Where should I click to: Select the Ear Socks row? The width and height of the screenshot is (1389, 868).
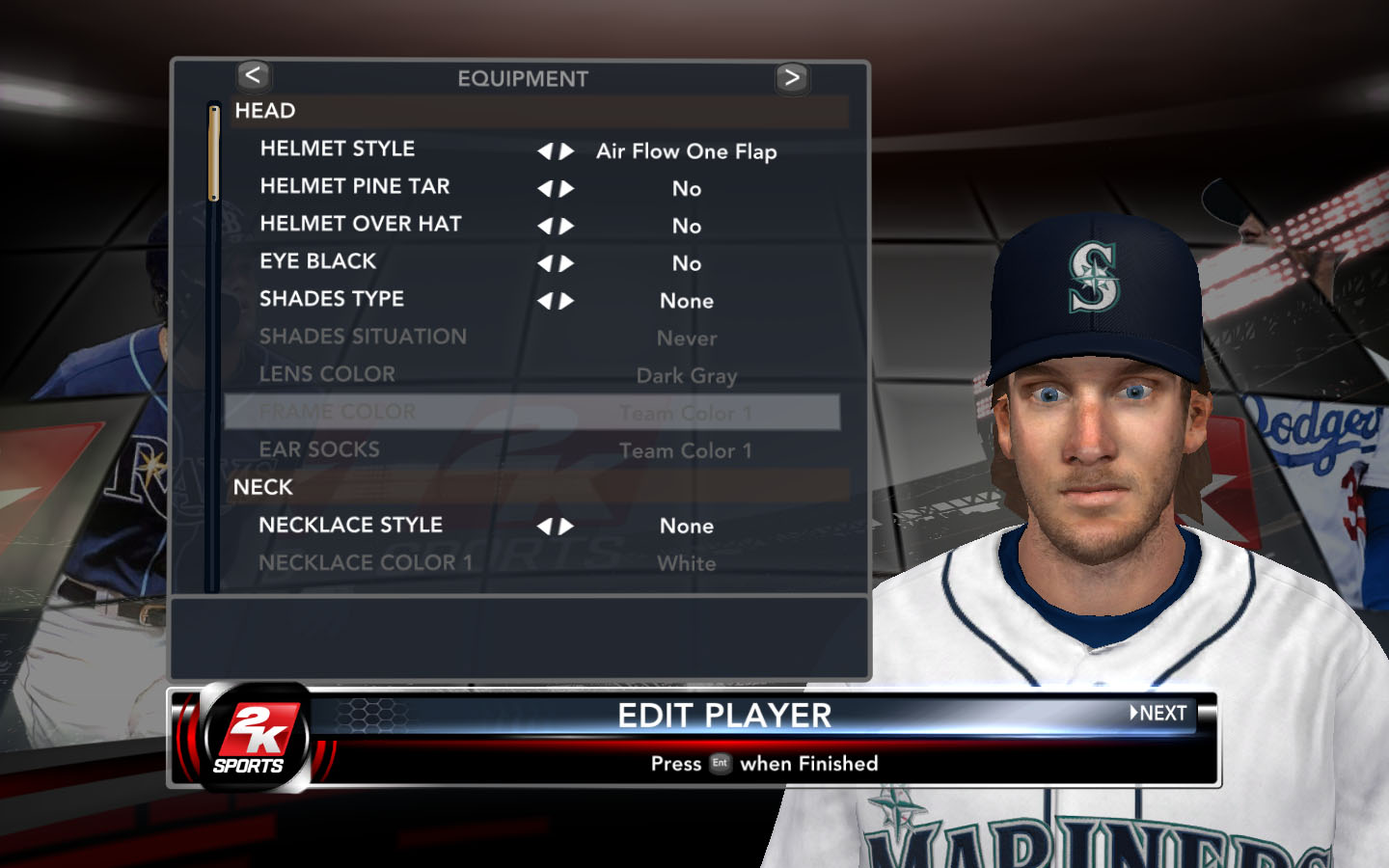[532, 450]
